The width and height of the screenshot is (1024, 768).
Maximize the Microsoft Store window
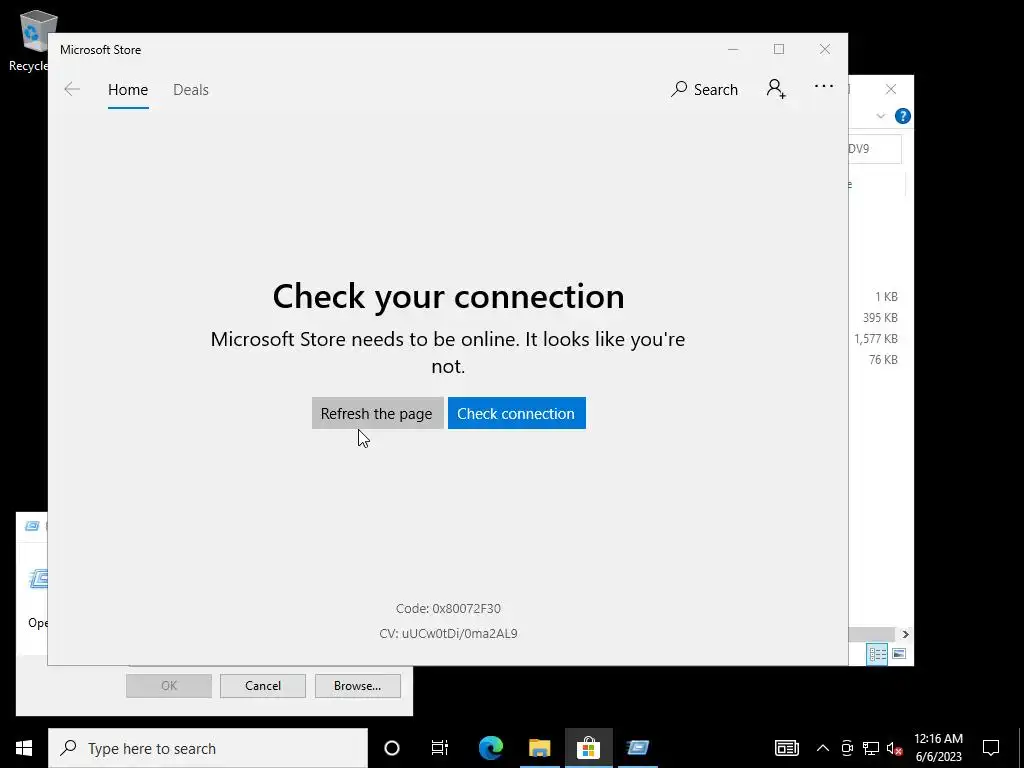click(778, 50)
